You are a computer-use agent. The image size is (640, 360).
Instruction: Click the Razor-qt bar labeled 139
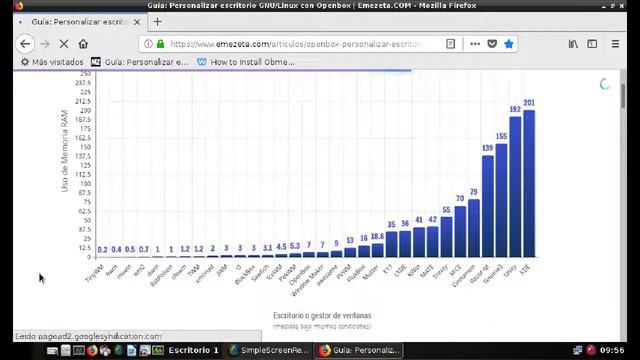click(488, 206)
